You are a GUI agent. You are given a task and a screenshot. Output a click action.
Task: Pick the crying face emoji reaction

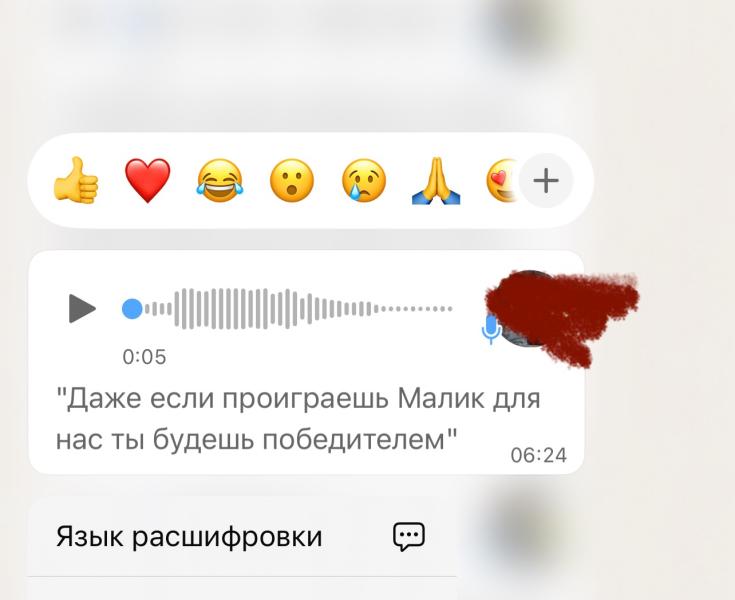(364, 180)
